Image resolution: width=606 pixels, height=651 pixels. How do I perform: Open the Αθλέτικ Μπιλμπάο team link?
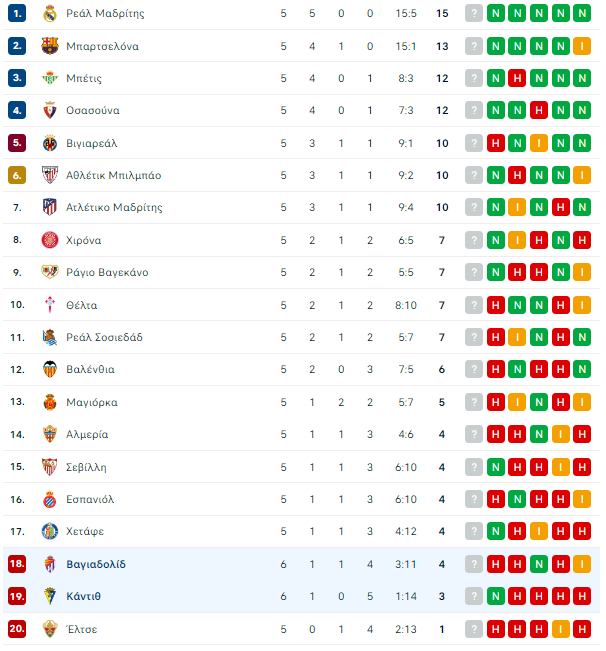click(x=114, y=175)
